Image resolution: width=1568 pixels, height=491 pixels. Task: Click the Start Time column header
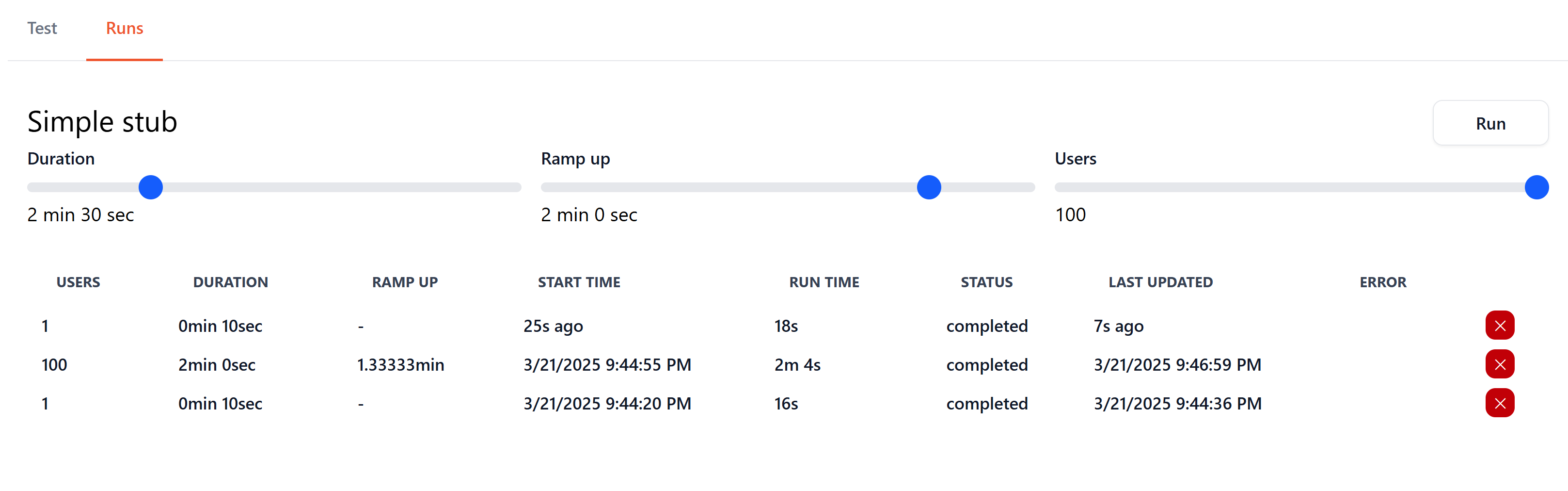579,283
